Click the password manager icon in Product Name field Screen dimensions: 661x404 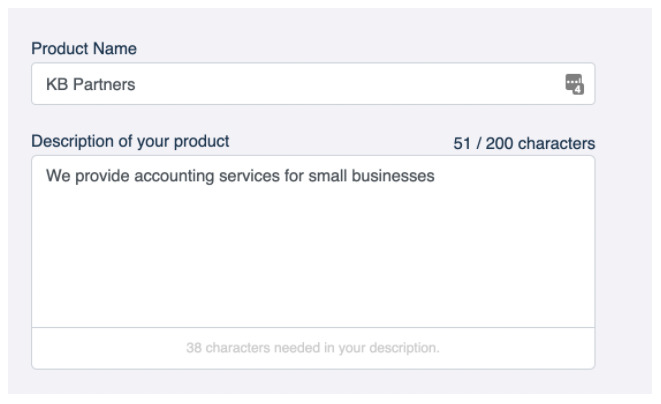pos(574,84)
